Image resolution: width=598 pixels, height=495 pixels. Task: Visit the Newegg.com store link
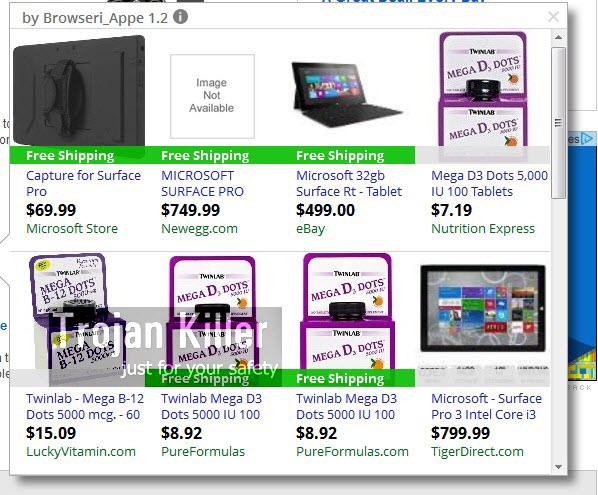point(199,229)
